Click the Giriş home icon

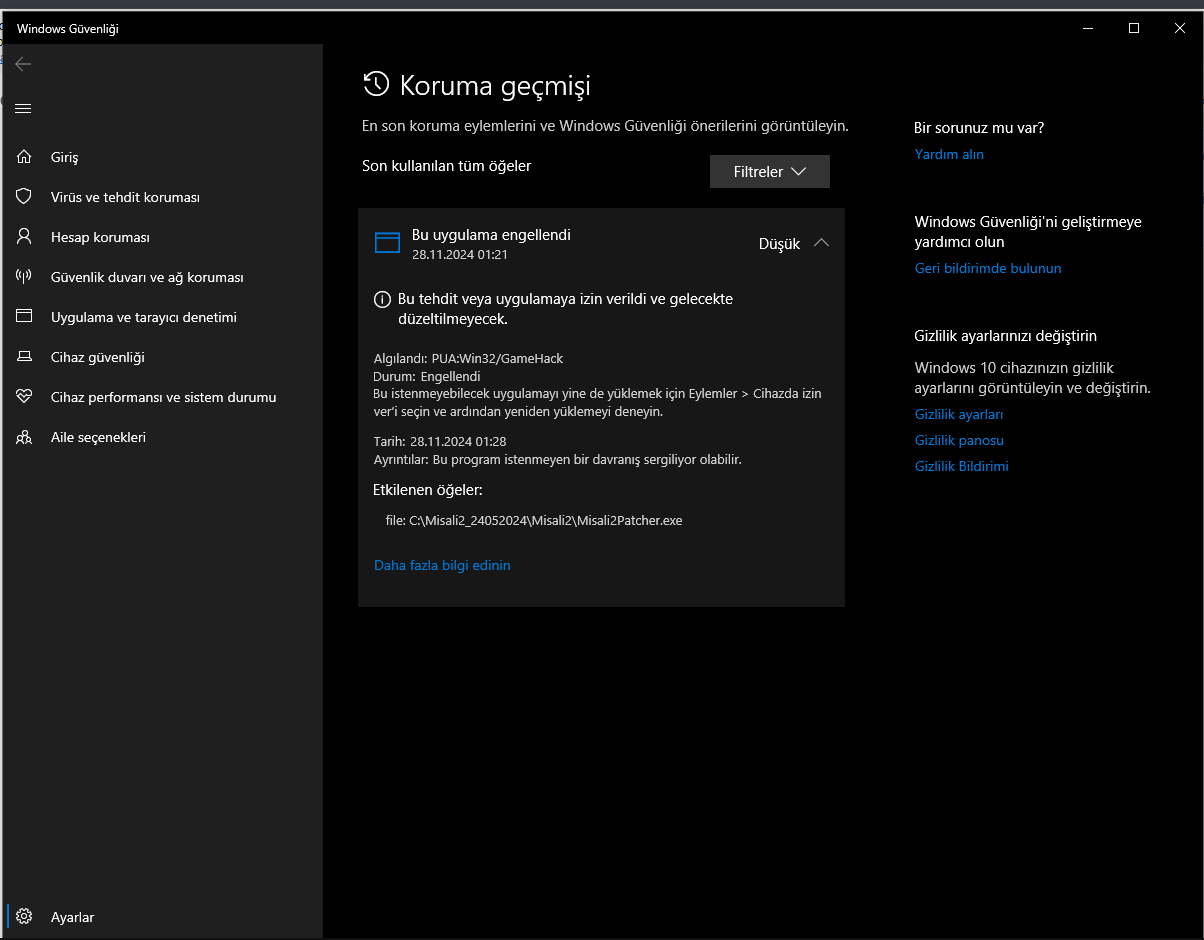click(24, 157)
